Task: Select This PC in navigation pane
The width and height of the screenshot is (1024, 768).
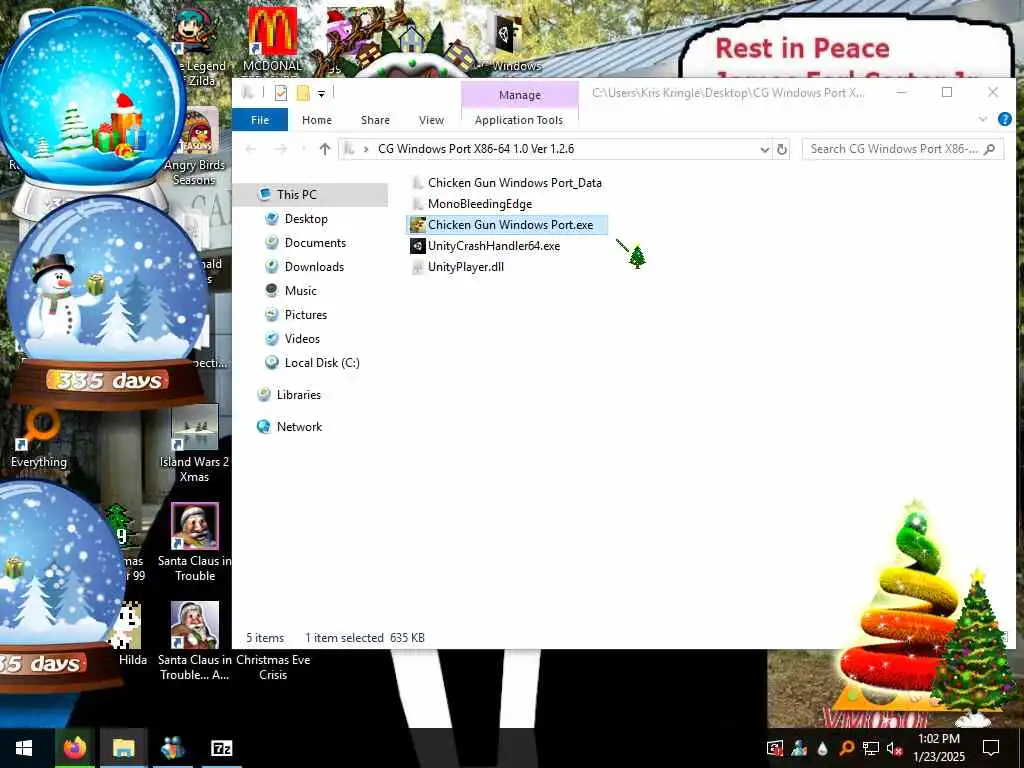Action: coord(296,195)
